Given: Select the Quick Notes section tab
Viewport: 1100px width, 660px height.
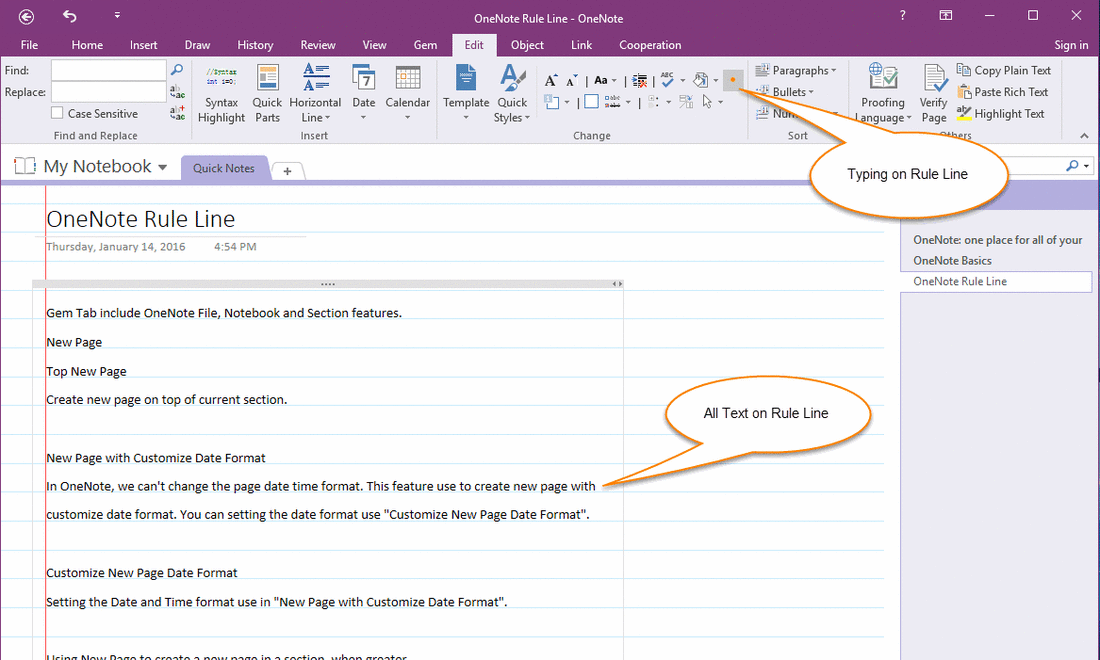Looking at the screenshot, I should 224,167.
